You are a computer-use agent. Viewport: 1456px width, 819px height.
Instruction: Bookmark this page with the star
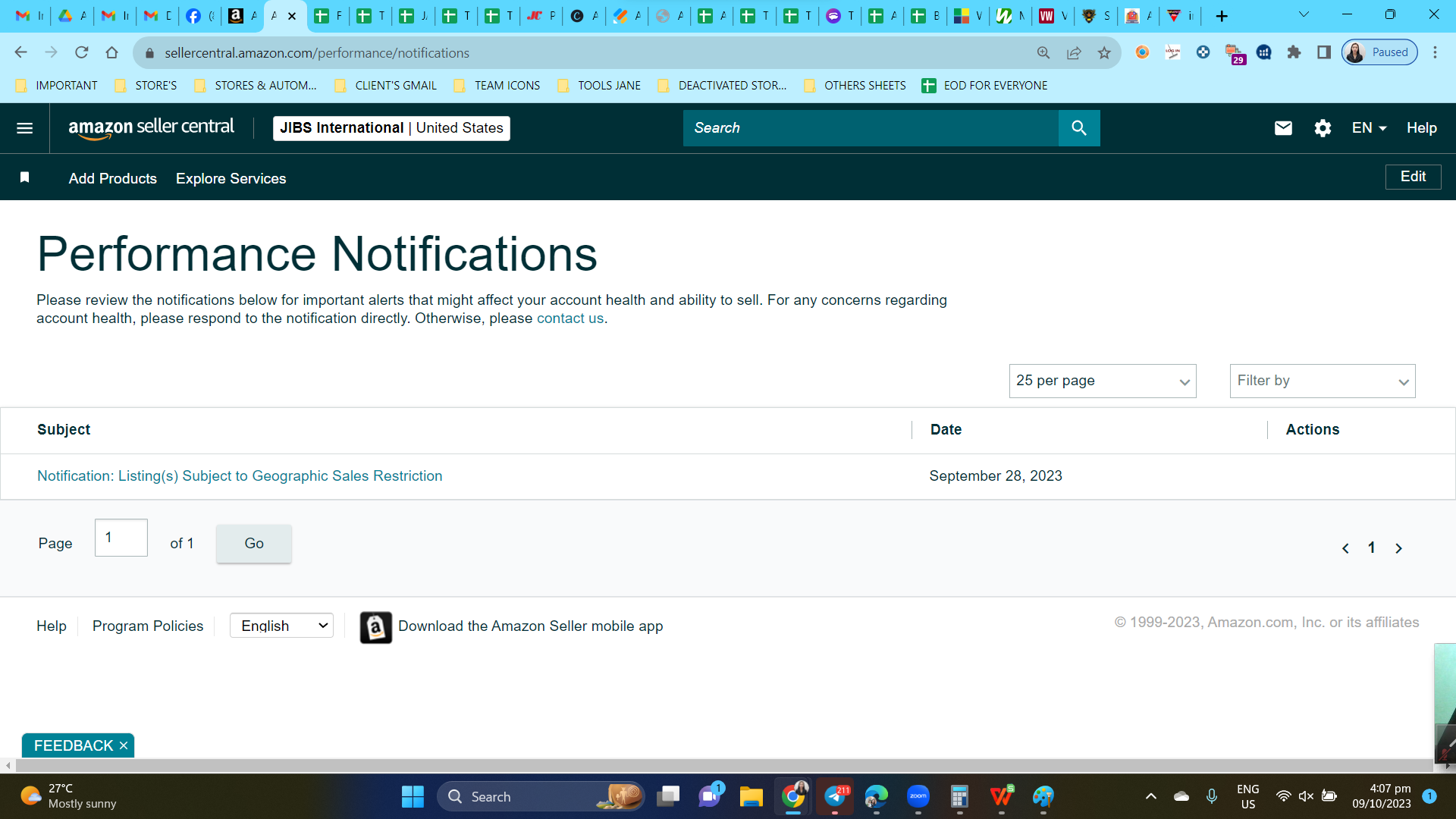[x=1104, y=52]
